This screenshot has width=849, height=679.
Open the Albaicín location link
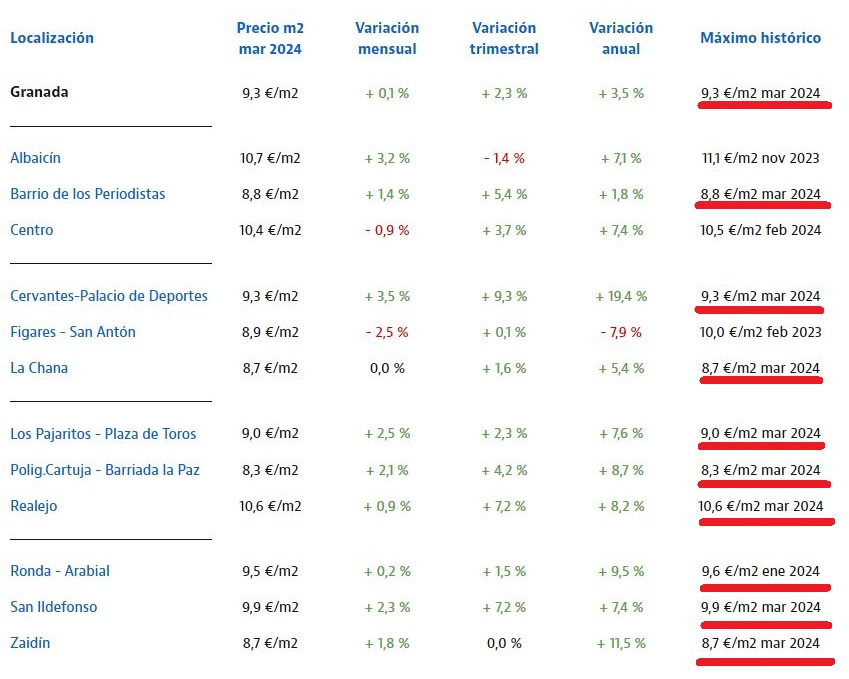point(36,158)
